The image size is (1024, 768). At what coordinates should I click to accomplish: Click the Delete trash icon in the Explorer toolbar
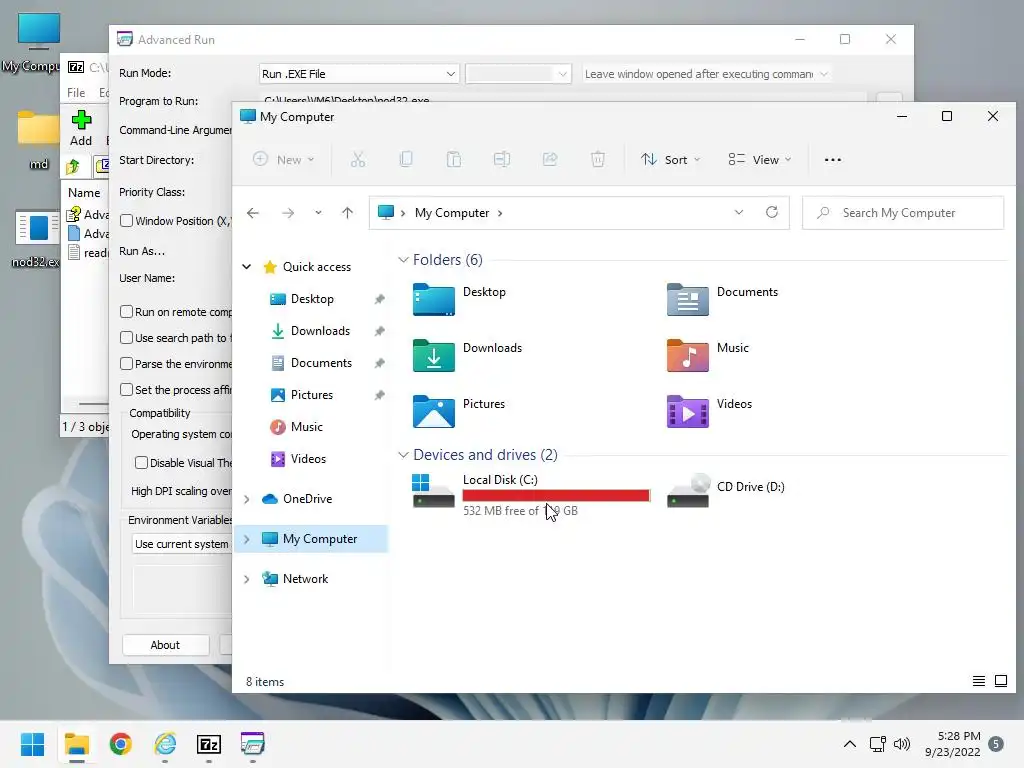(598, 159)
